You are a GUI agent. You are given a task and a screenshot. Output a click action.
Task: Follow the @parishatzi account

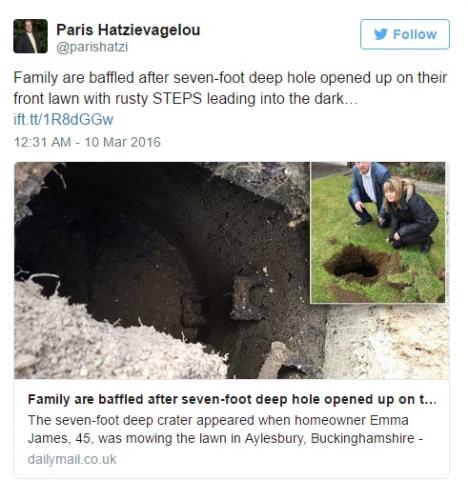(405, 34)
